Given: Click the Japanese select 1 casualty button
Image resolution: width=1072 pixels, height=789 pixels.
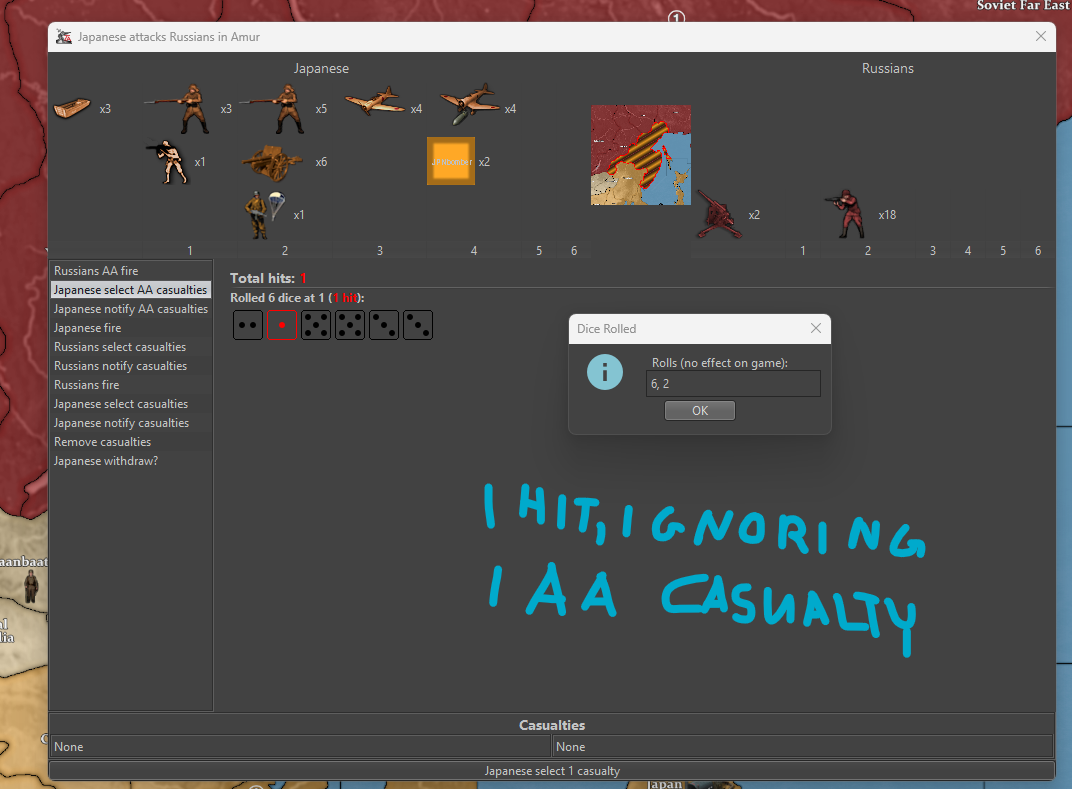Looking at the screenshot, I should click(x=552, y=771).
